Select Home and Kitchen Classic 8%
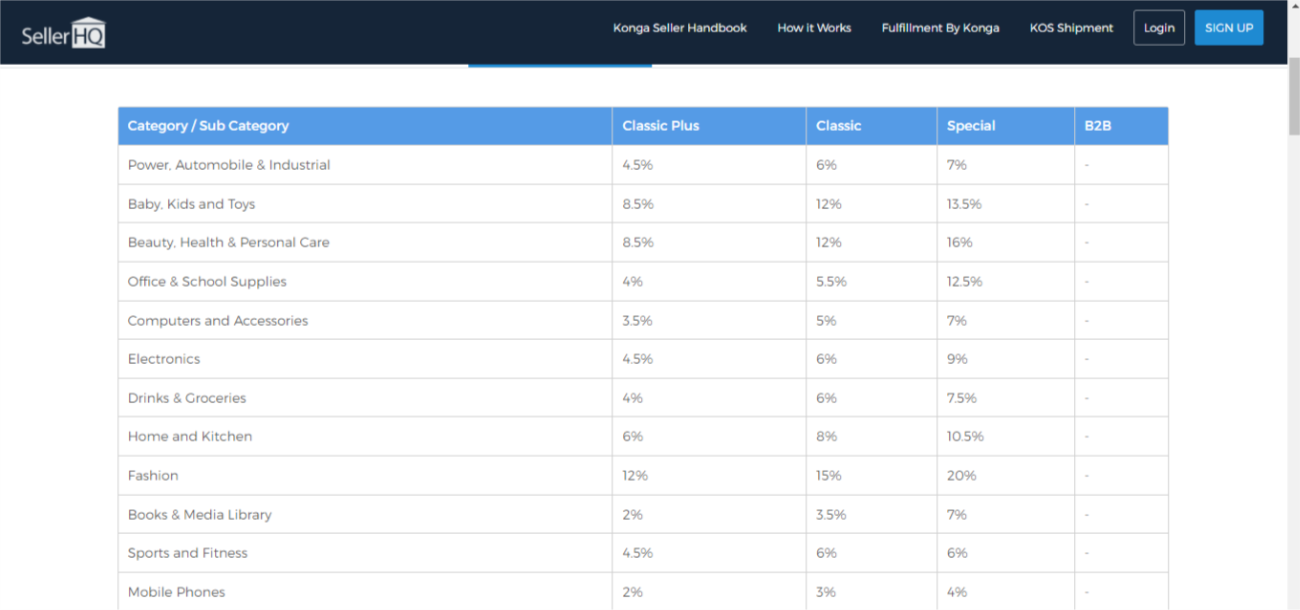The width and height of the screenshot is (1300, 610). (826, 437)
